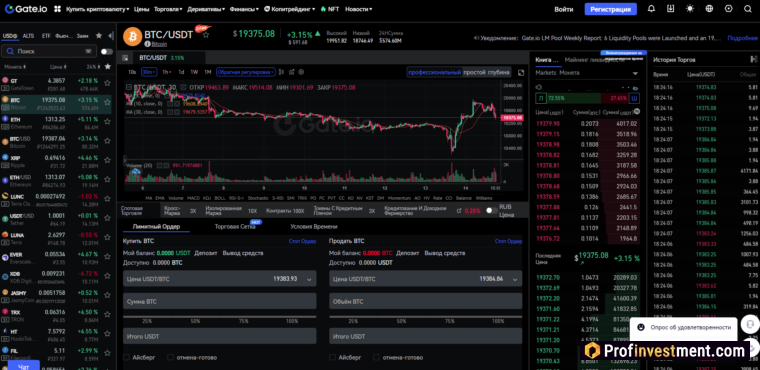Set buy amount slider to 100%

coord(292,321)
